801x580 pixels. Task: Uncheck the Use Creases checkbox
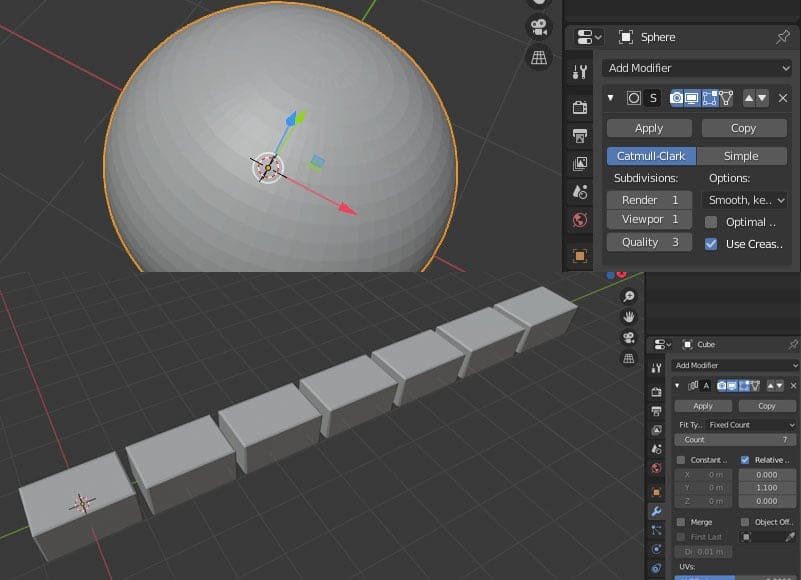click(711, 244)
